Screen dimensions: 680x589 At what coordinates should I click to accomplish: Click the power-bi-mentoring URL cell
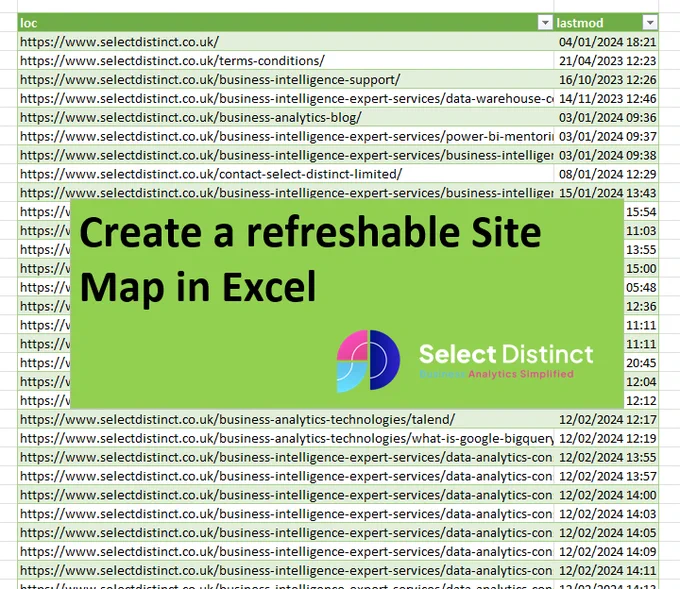point(285,136)
